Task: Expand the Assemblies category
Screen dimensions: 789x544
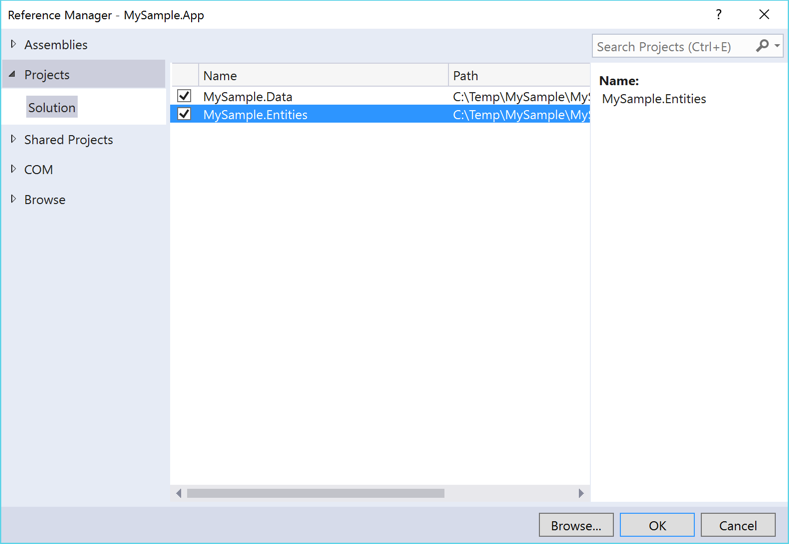Action: [x=13, y=45]
